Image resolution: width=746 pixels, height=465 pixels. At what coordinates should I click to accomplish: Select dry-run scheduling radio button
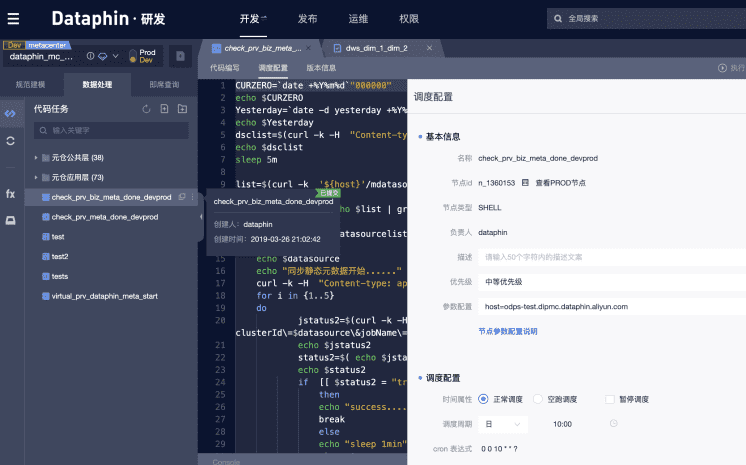538,399
